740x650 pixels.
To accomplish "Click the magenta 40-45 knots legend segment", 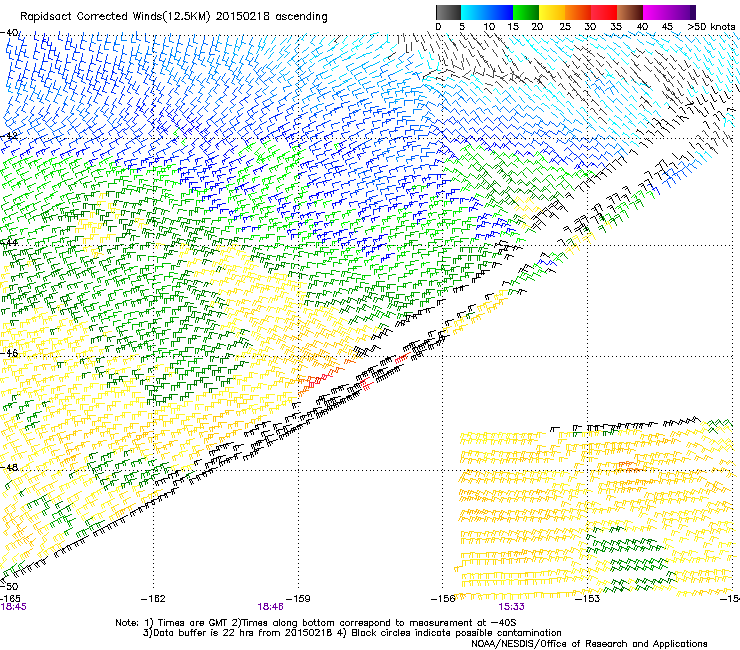I will click(x=656, y=12).
